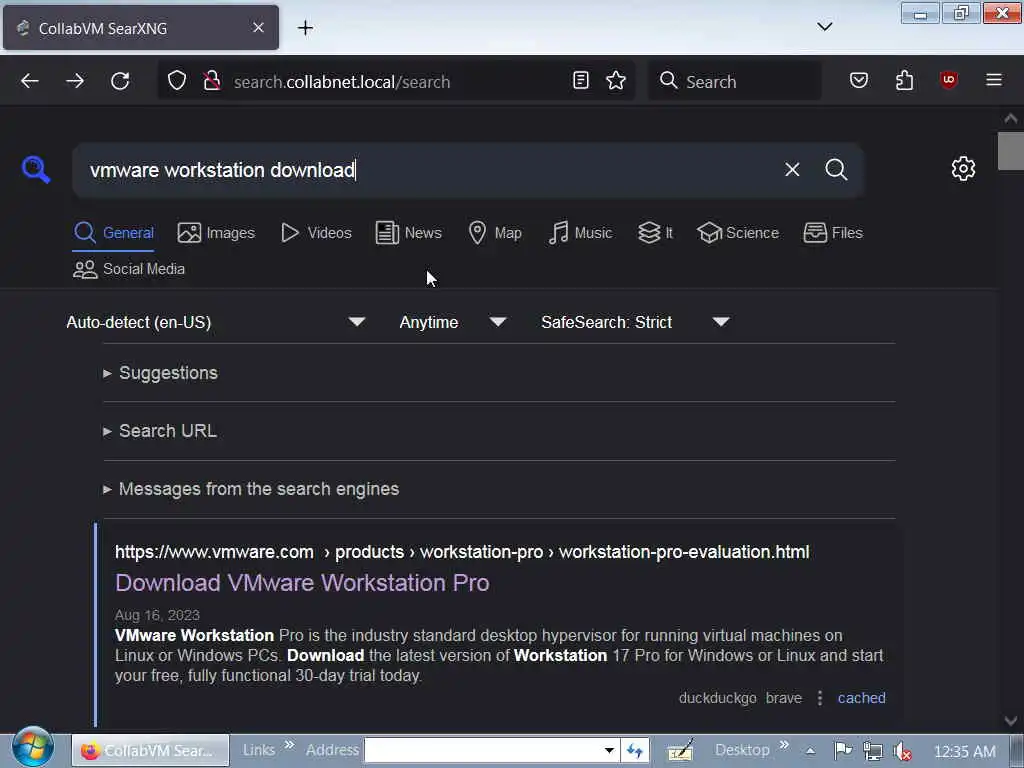
Task: Switch to the Social Media category
Action: click(129, 269)
